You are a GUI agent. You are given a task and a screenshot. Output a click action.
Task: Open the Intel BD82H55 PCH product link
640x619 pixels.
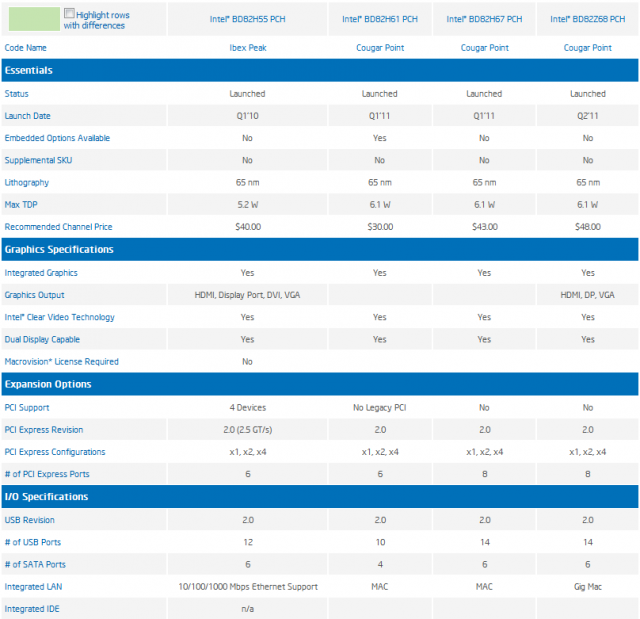click(247, 19)
